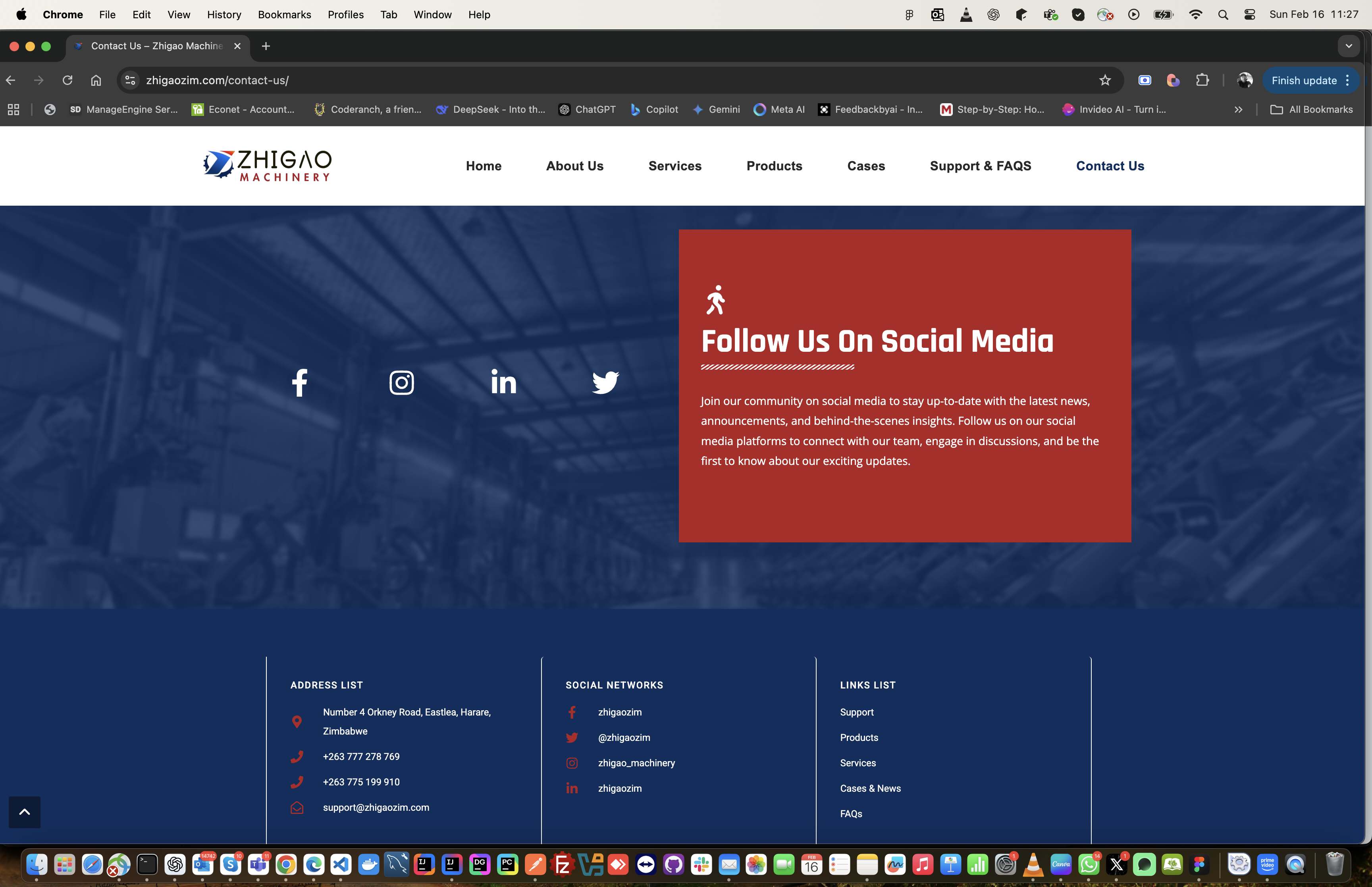This screenshot has height=887, width=1372.
Task: Open the Cases & News footer link
Action: point(870,788)
